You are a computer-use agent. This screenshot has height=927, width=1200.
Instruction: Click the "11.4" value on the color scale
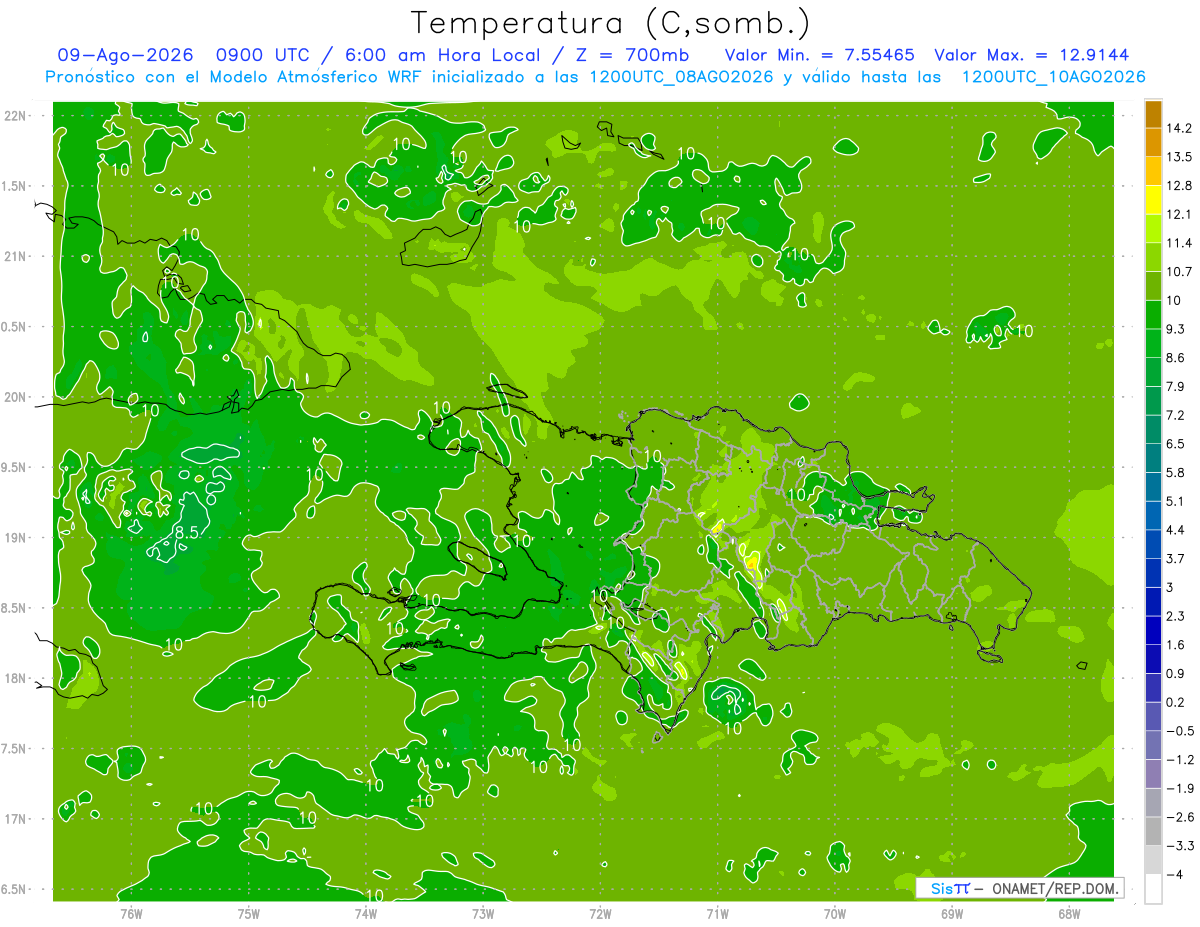coord(1178,243)
